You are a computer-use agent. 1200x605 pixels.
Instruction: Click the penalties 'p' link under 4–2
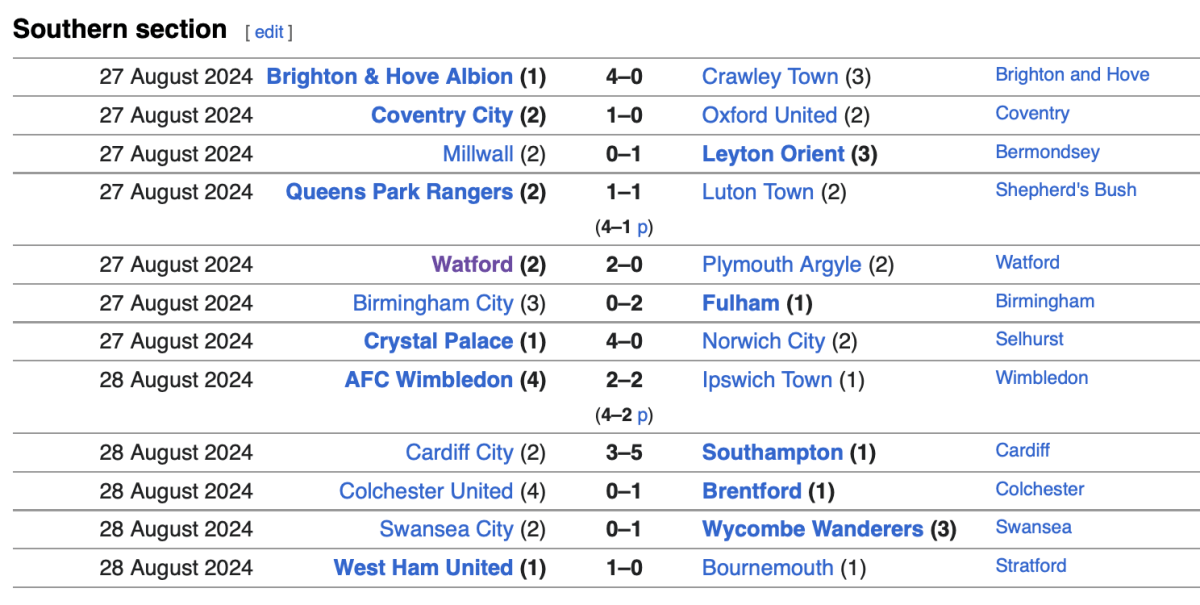tap(643, 415)
